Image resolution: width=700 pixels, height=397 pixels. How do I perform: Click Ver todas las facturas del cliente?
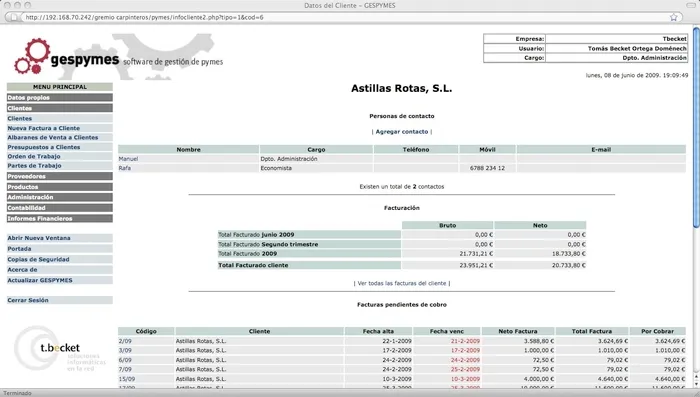[x=402, y=283]
